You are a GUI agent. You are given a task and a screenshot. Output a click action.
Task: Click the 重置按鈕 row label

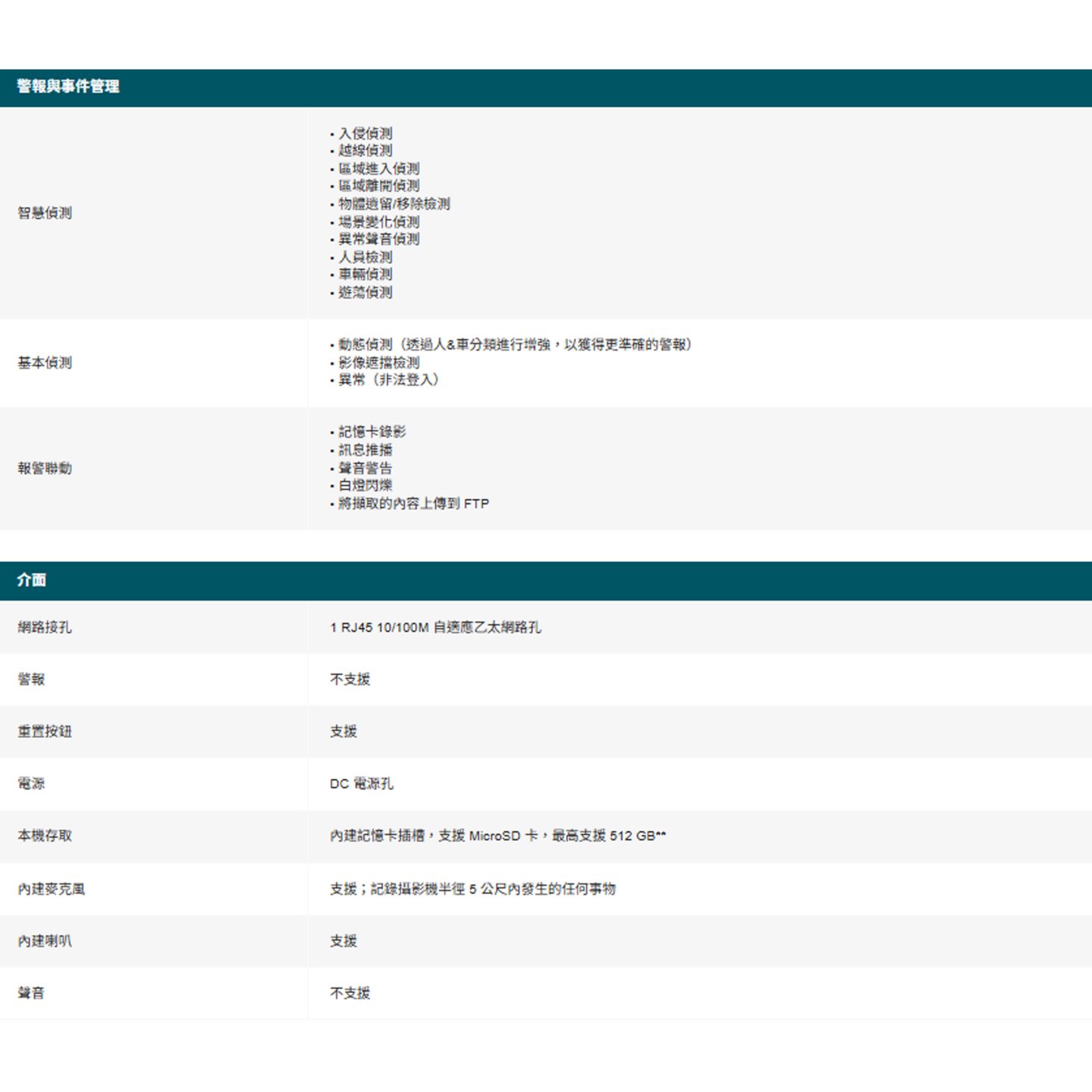pyautogui.click(x=45, y=732)
